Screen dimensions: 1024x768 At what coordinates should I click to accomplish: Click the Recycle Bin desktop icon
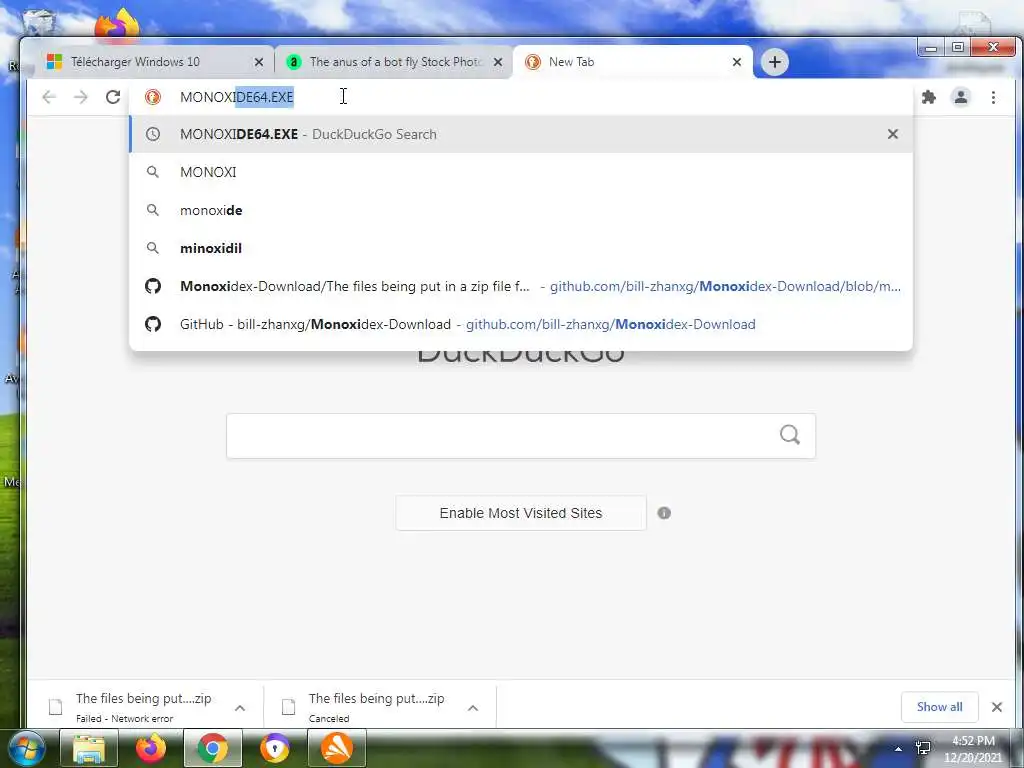click(x=39, y=22)
